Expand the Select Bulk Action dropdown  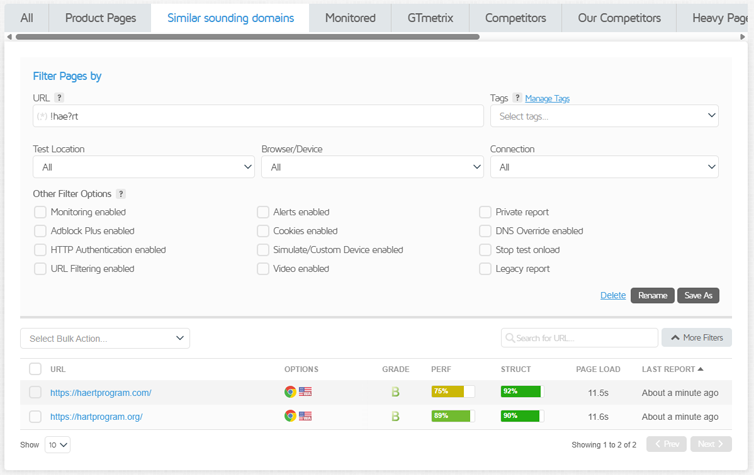click(x=105, y=338)
